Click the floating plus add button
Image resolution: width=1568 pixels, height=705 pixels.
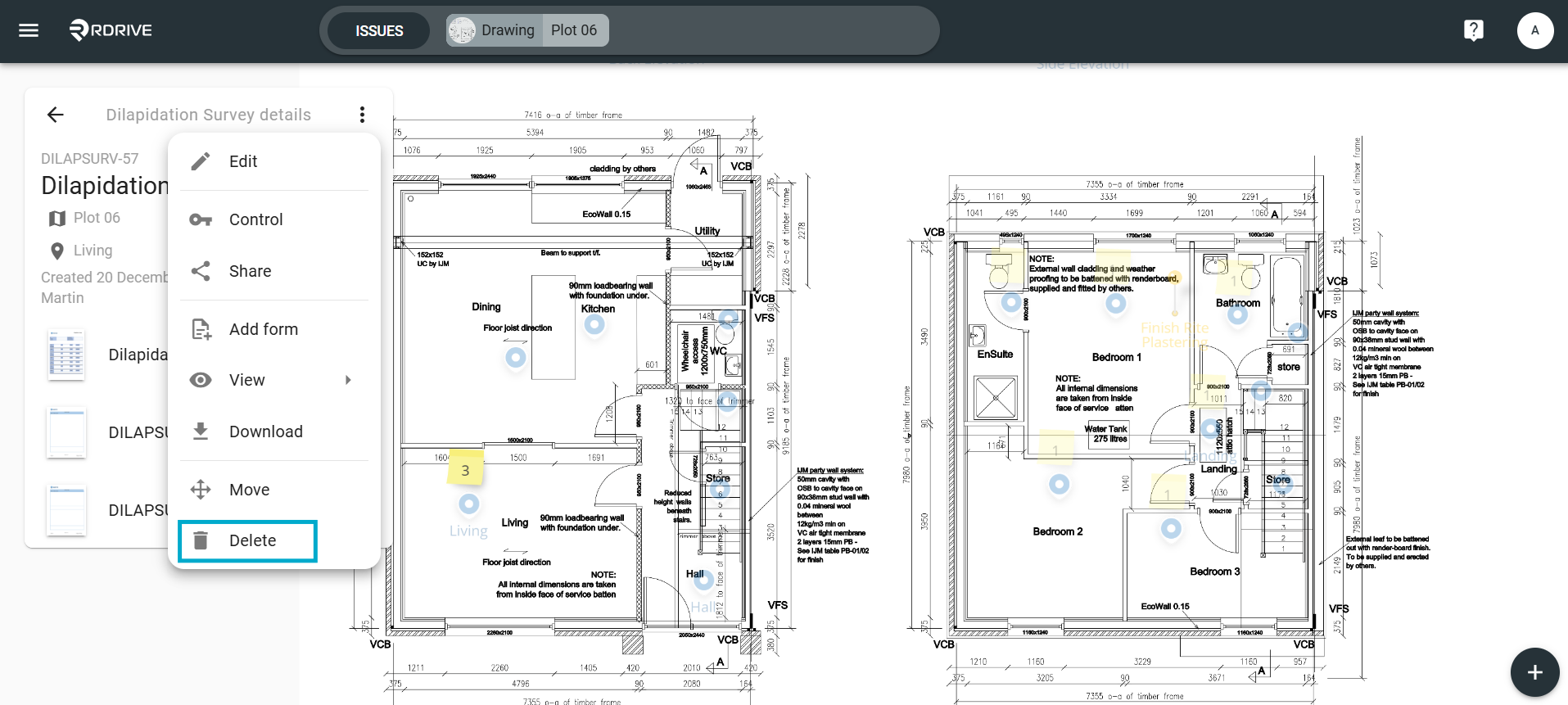coord(1534,671)
